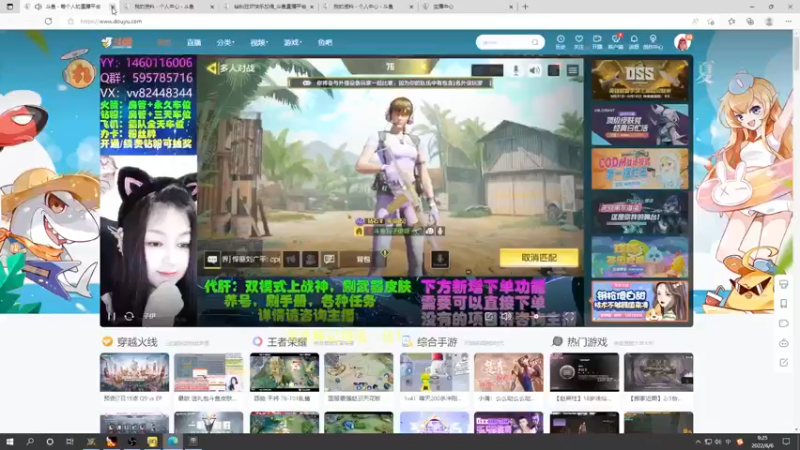Open Windows taskbar search

30,441
